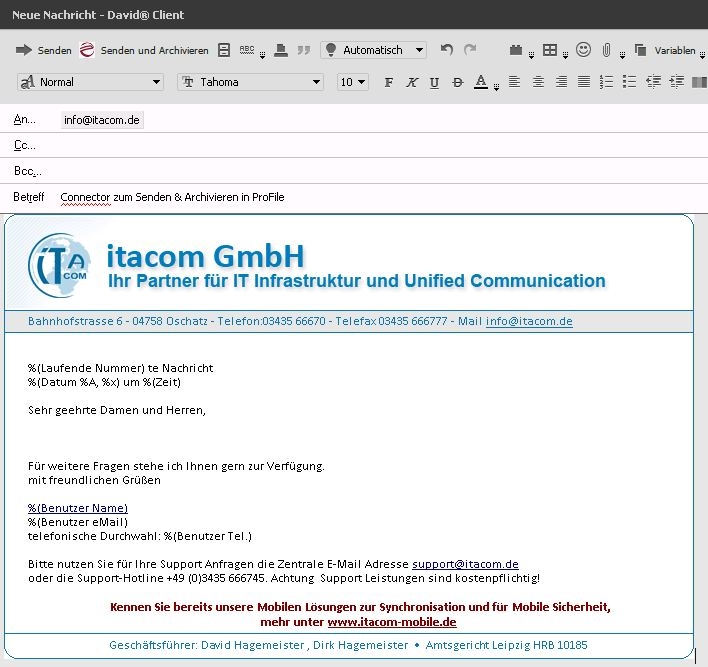708x667 pixels.
Task: Insert a bulleted list
Action: click(629, 82)
